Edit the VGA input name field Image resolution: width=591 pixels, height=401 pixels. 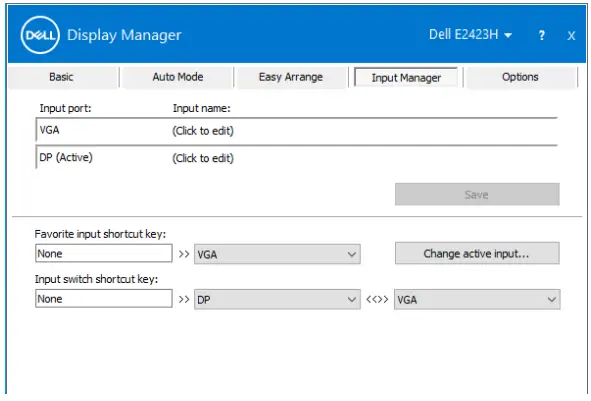[x=203, y=131]
